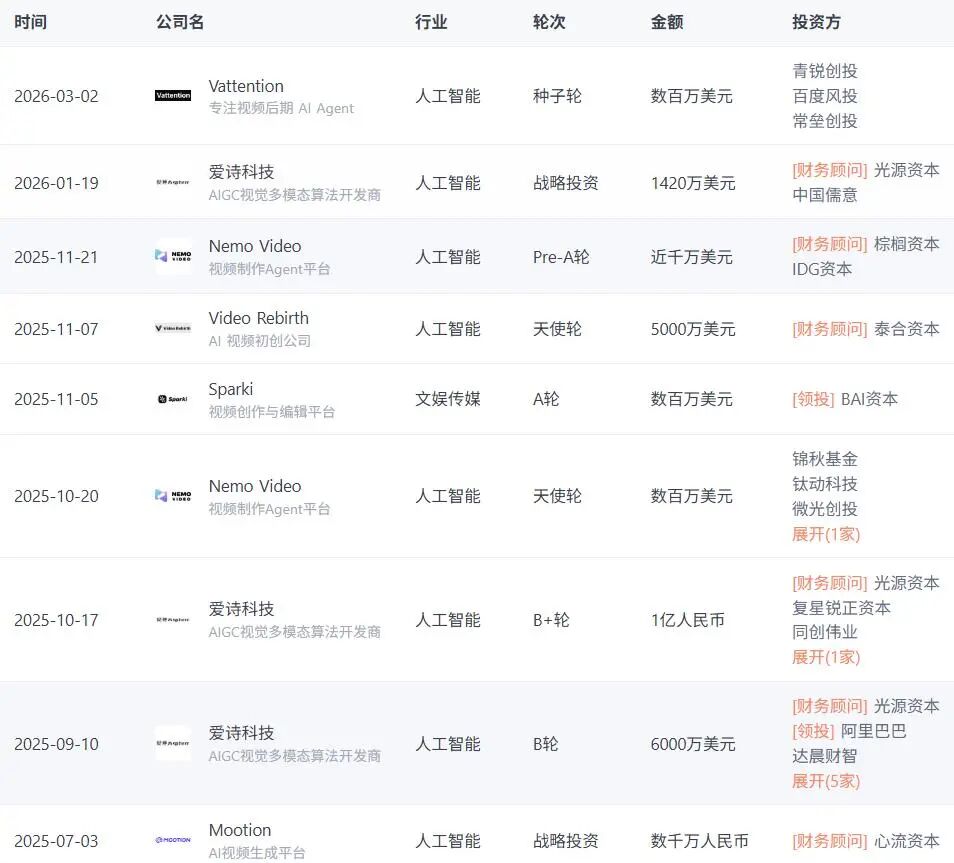Screen dimensions: 954x863
Task: Open the Video Rebirth company link
Action: [258, 318]
